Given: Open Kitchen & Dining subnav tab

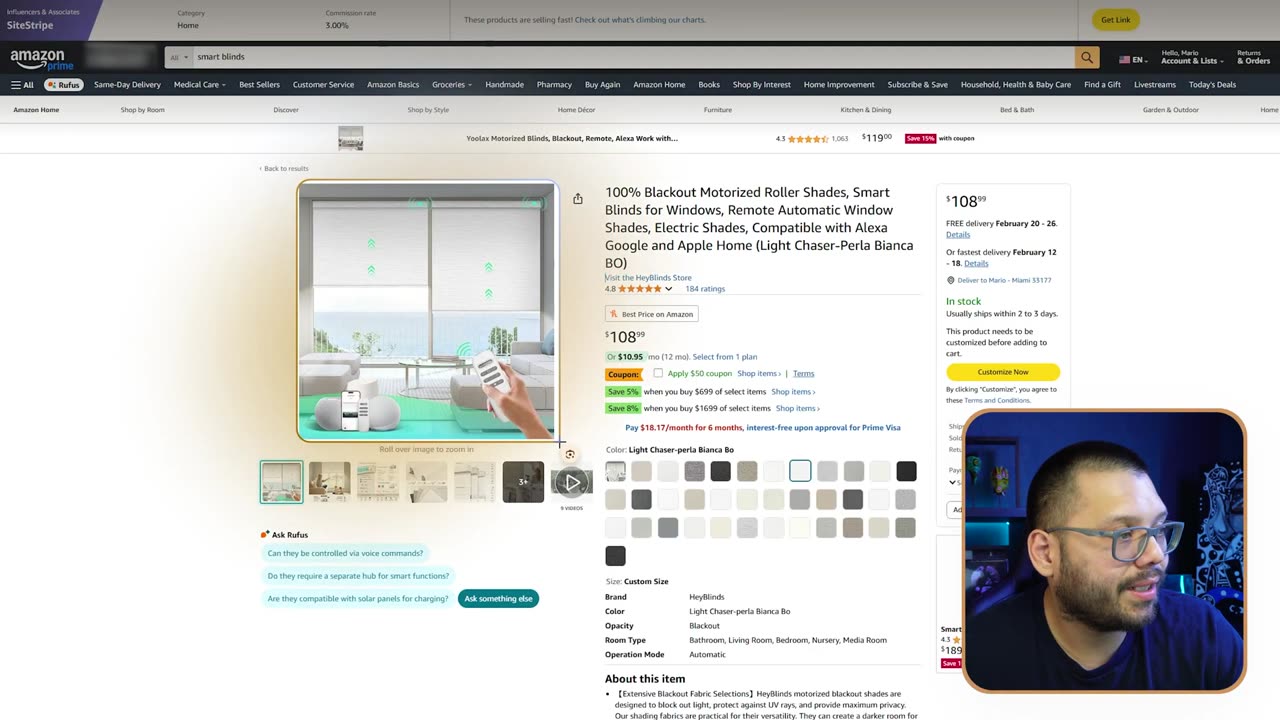Looking at the screenshot, I should (x=866, y=110).
